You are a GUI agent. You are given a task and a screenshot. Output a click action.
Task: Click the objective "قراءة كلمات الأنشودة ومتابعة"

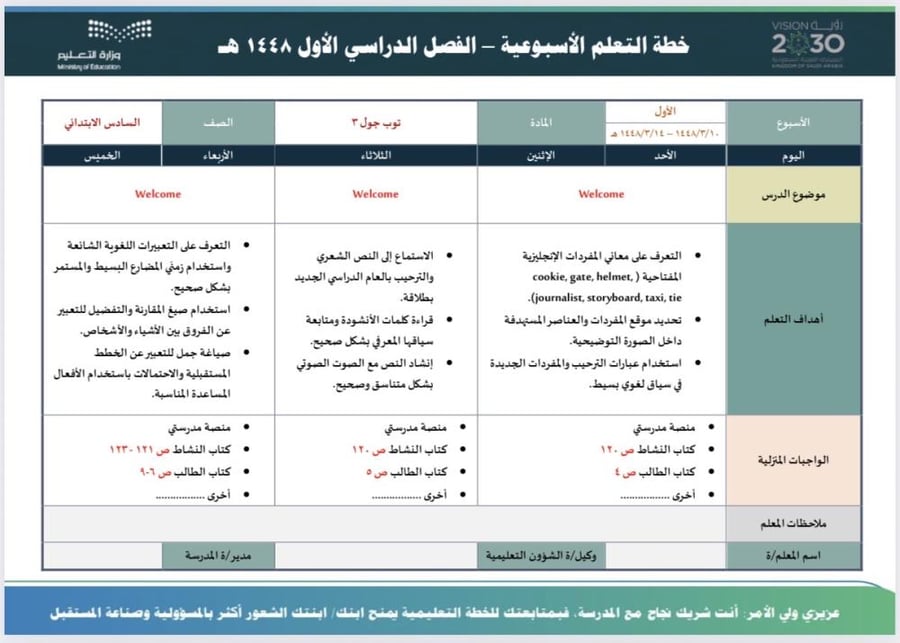tap(370, 320)
